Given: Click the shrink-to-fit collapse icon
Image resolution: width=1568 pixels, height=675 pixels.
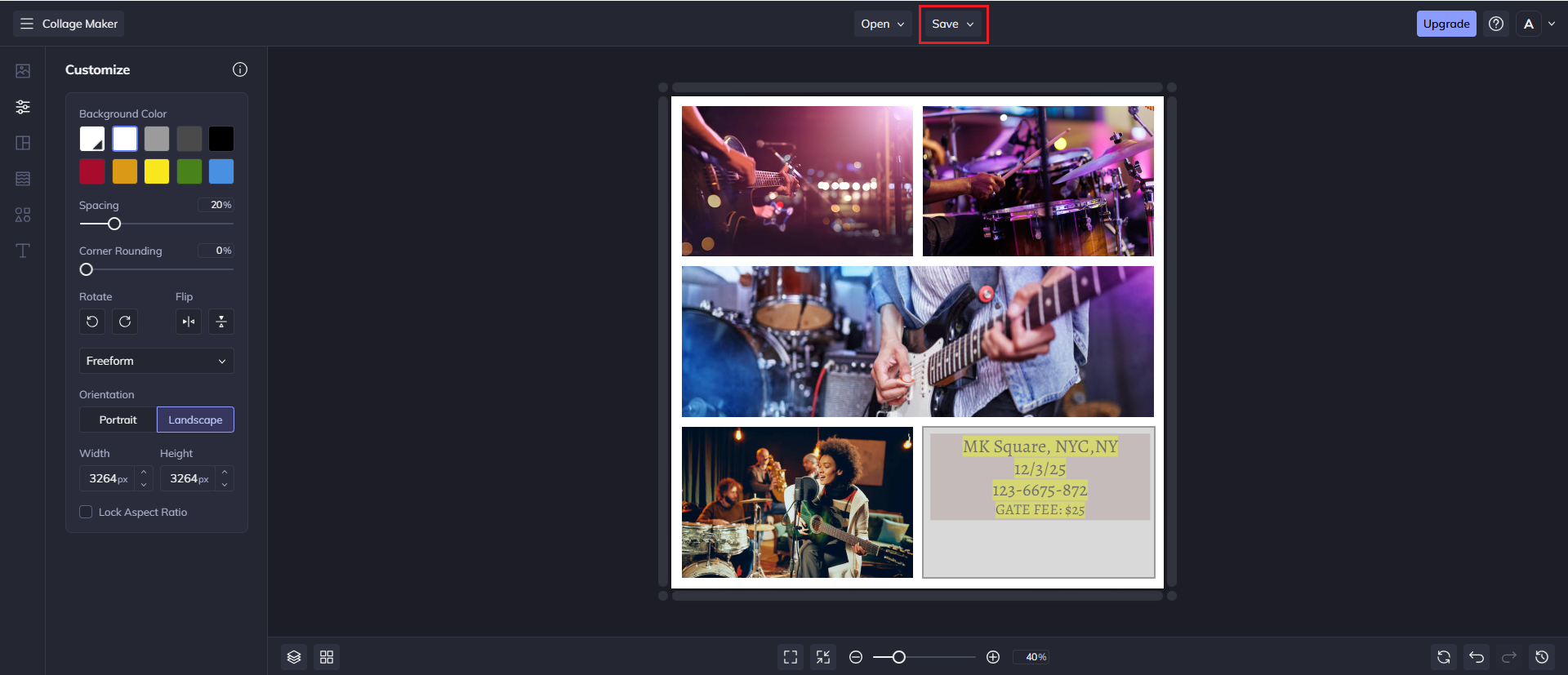Looking at the screenshot, I should coord(823,657).
